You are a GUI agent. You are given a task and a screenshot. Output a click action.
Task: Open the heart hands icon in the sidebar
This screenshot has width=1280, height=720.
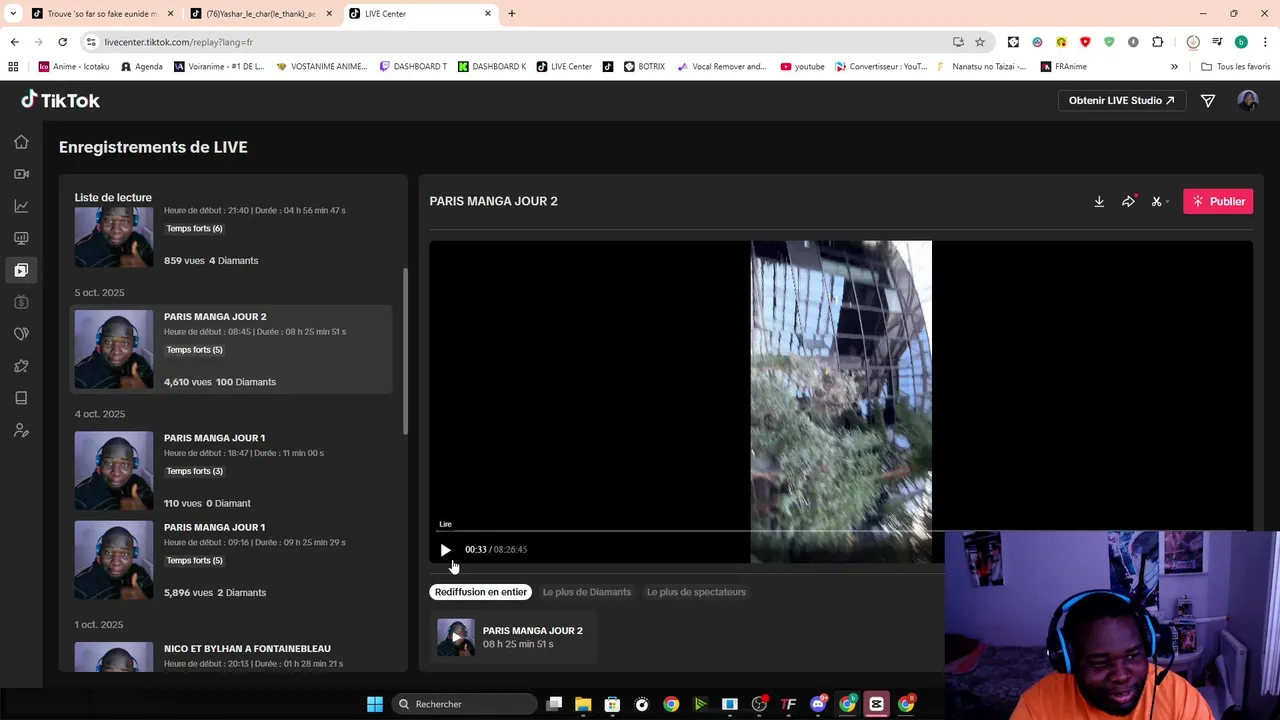pyautogui.click(x=21, y=334)
